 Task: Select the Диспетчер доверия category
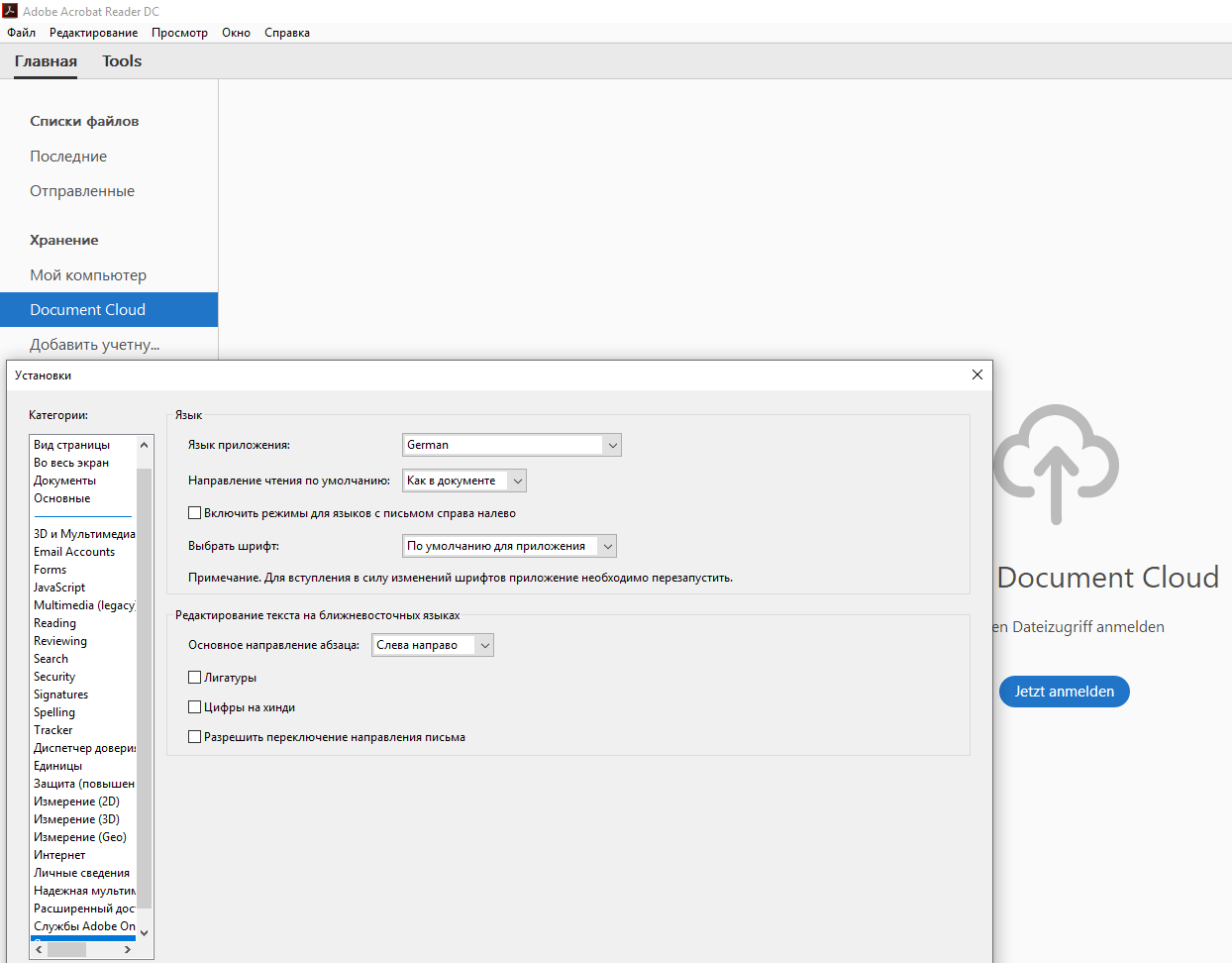84,748
